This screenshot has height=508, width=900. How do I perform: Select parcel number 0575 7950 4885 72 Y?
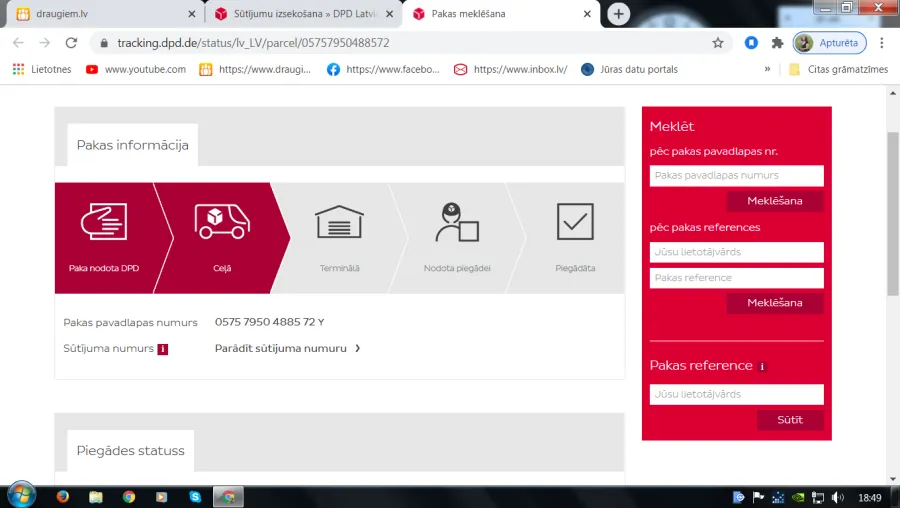pyautogui.click(x=269, y=322)
